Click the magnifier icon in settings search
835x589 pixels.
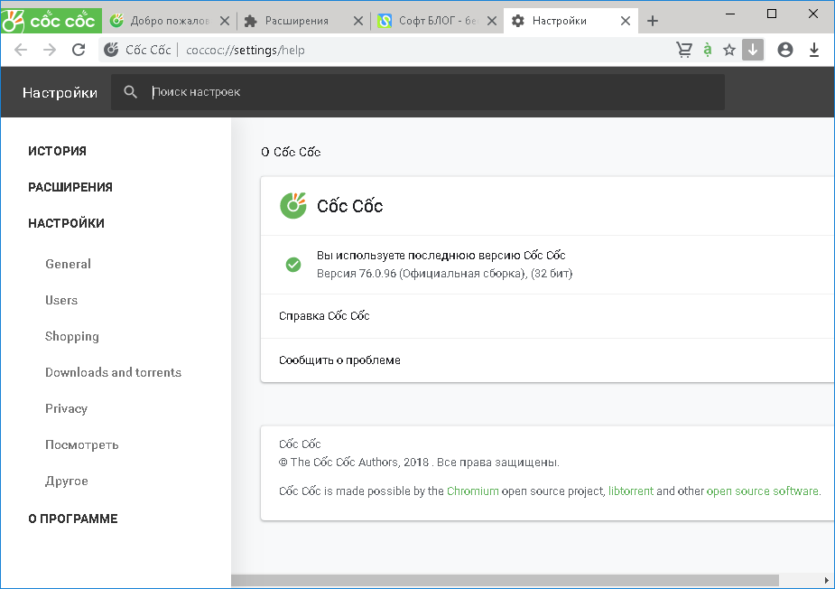[130, 92]
